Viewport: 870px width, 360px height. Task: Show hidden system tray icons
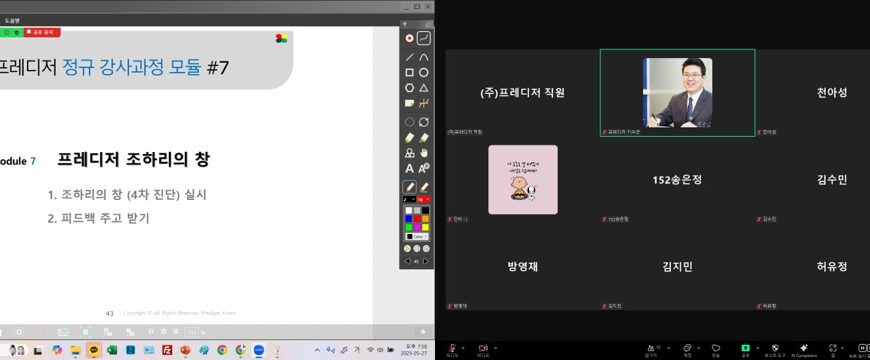click(317, 350)
